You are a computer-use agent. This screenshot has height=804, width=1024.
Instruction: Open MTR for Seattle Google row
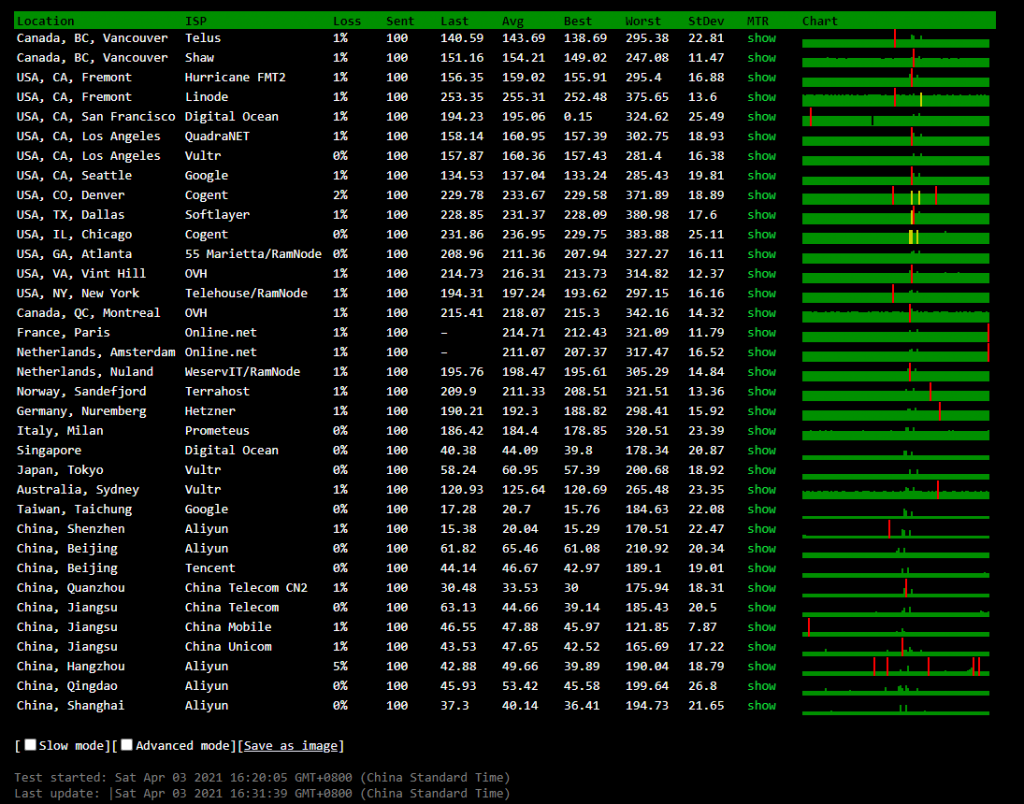coord(761,176)
